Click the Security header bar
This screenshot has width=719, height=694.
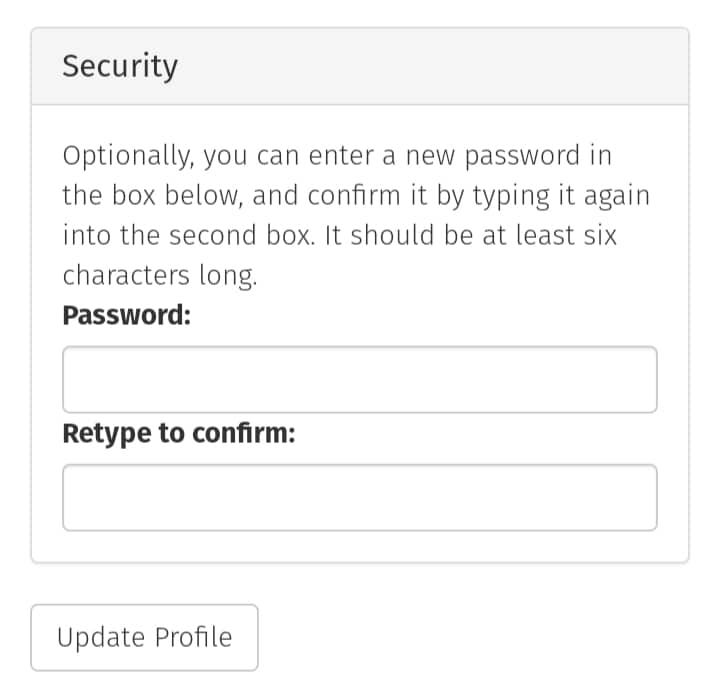coord(360,66)
